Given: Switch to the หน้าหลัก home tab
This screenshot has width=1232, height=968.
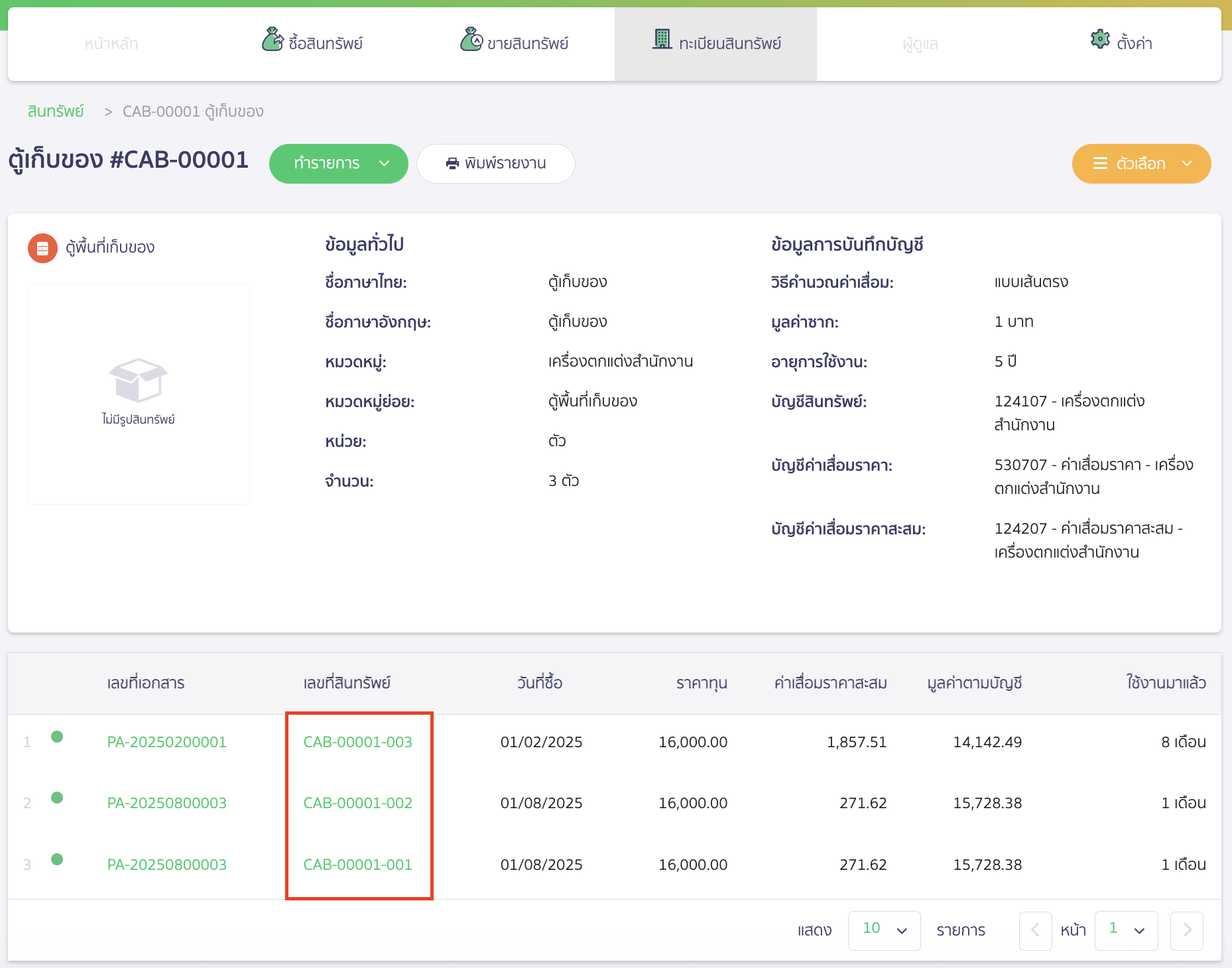Looking at the screenshot, I should (x=111, y=44).
